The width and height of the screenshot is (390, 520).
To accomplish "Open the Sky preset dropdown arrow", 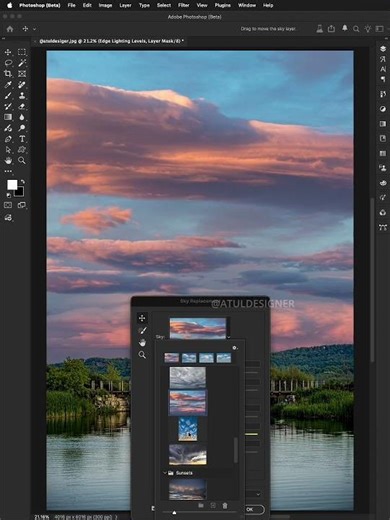I will pyautogui.click(x=228, y=337).
